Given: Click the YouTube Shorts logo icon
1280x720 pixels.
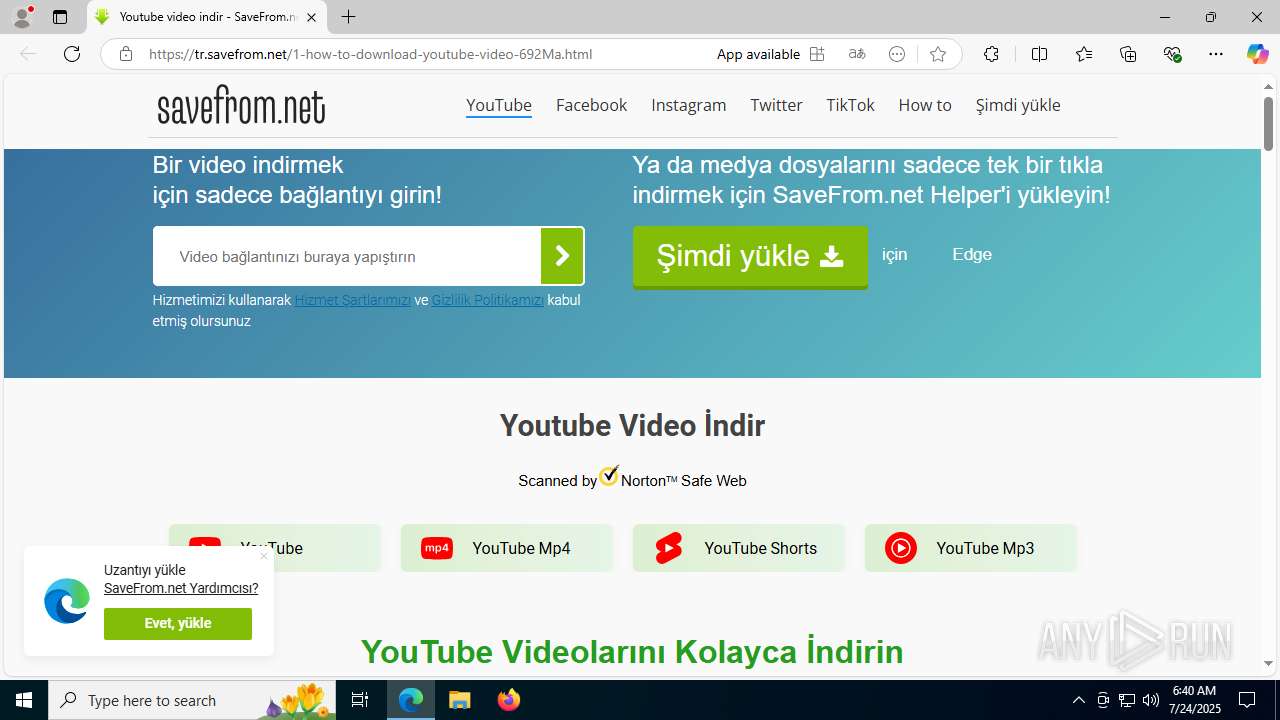Looking at the screenshot, I should [x=669, y=548].
